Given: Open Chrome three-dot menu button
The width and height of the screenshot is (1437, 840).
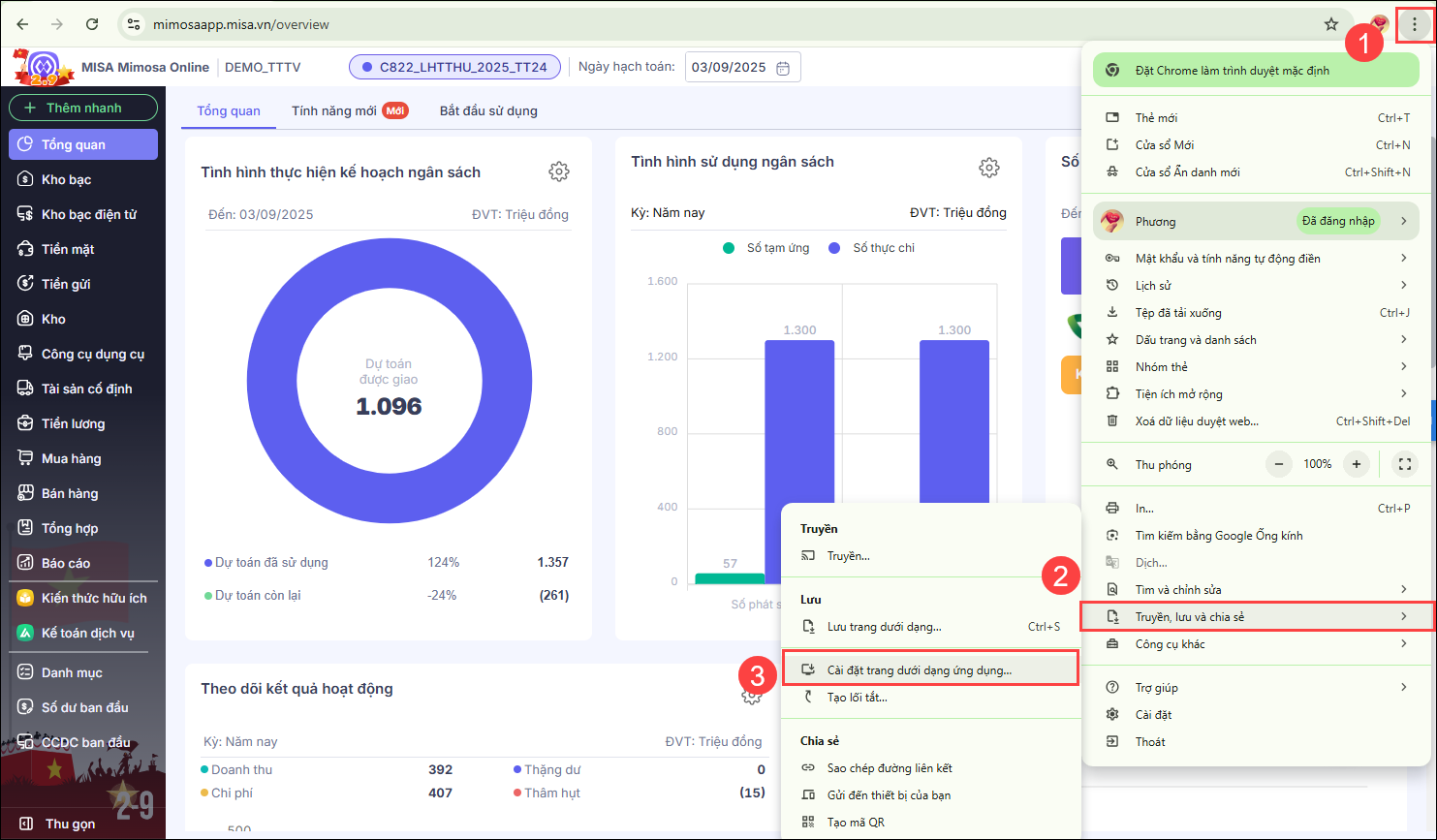Looking at the screenshot, I should click(1414, 24).
